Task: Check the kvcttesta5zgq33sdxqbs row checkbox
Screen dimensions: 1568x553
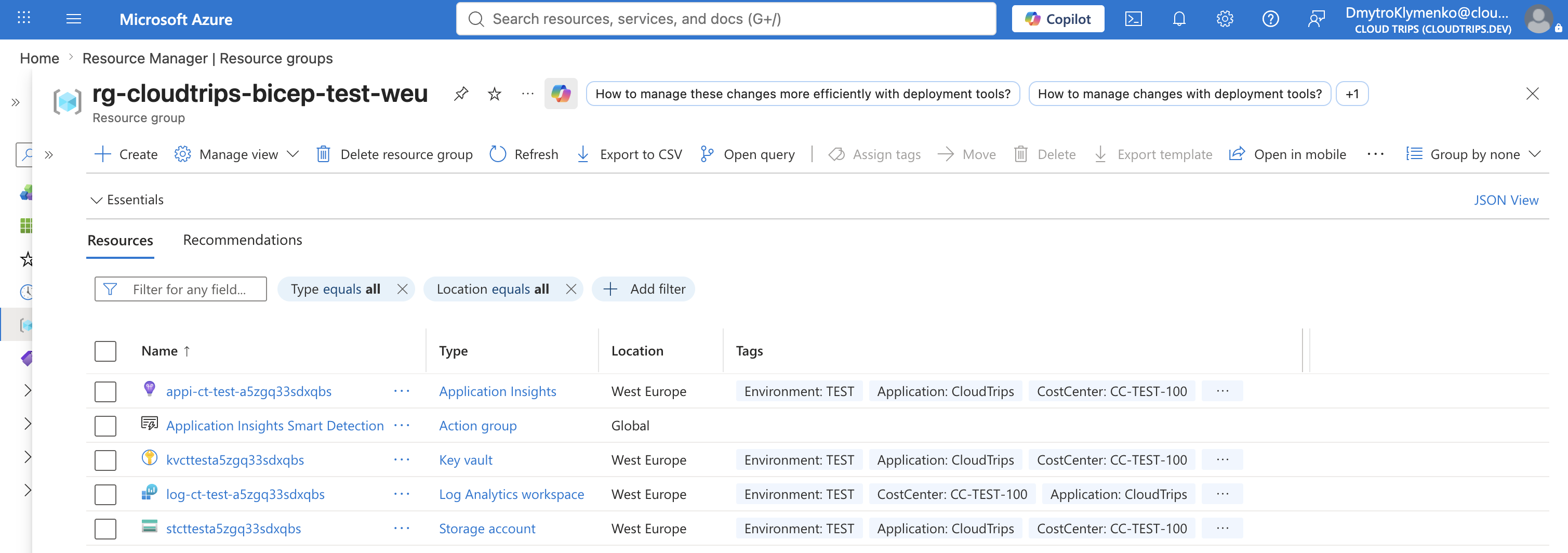Action: click(105, 460)
